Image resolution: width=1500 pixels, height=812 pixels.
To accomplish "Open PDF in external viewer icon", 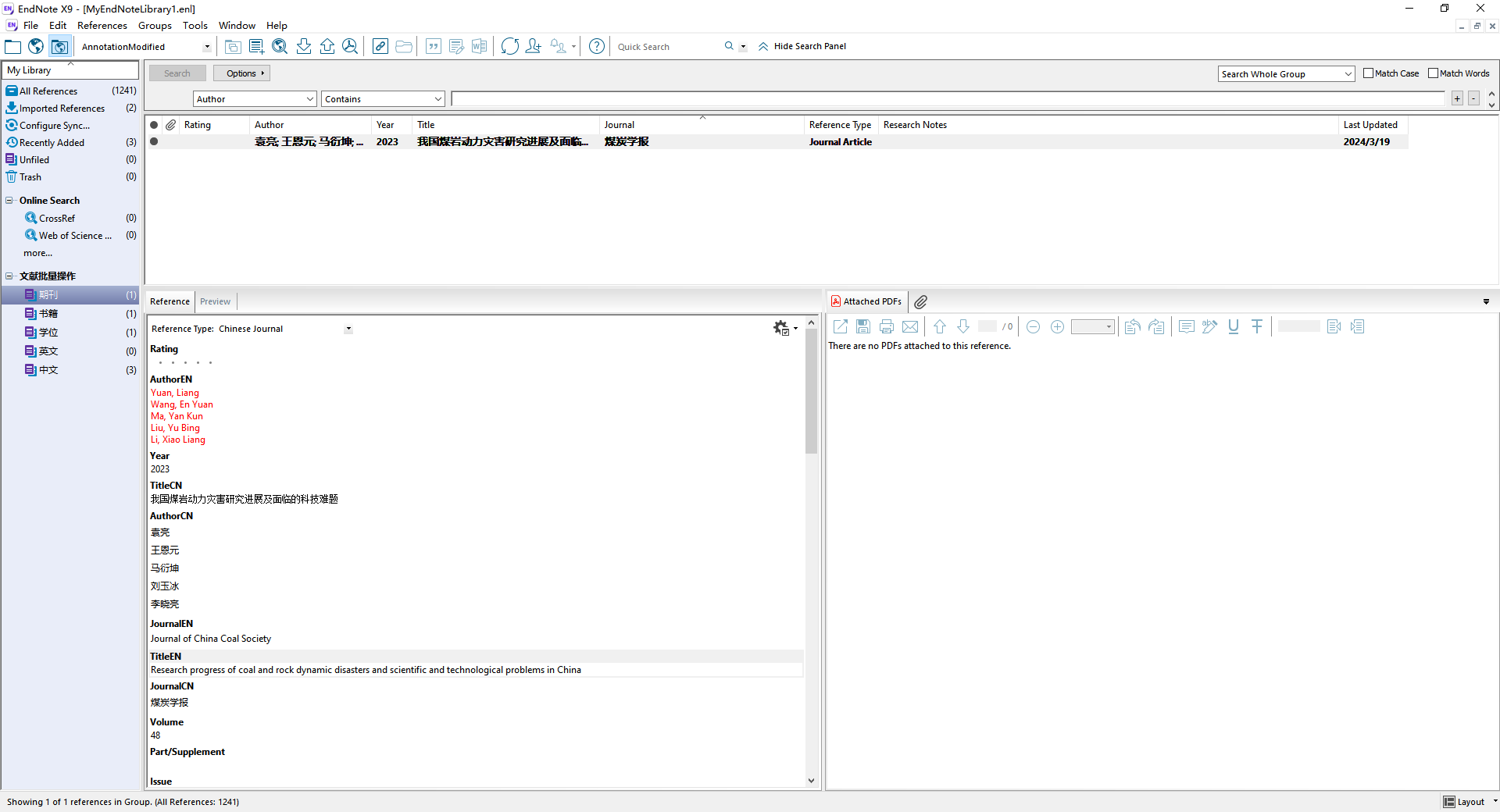I will tap(841, 327).
